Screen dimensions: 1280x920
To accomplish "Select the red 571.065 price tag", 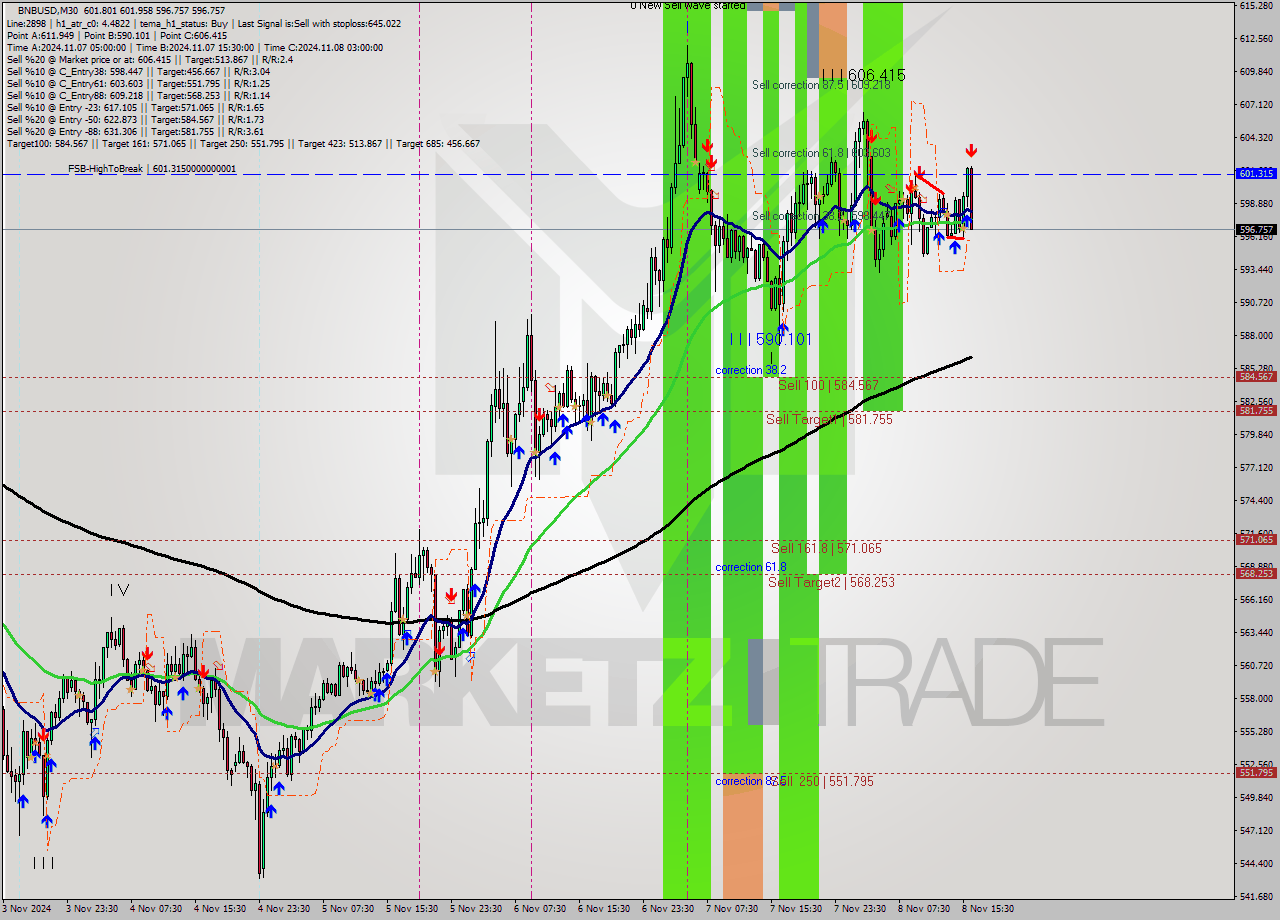I will (x=1256, y=540).
